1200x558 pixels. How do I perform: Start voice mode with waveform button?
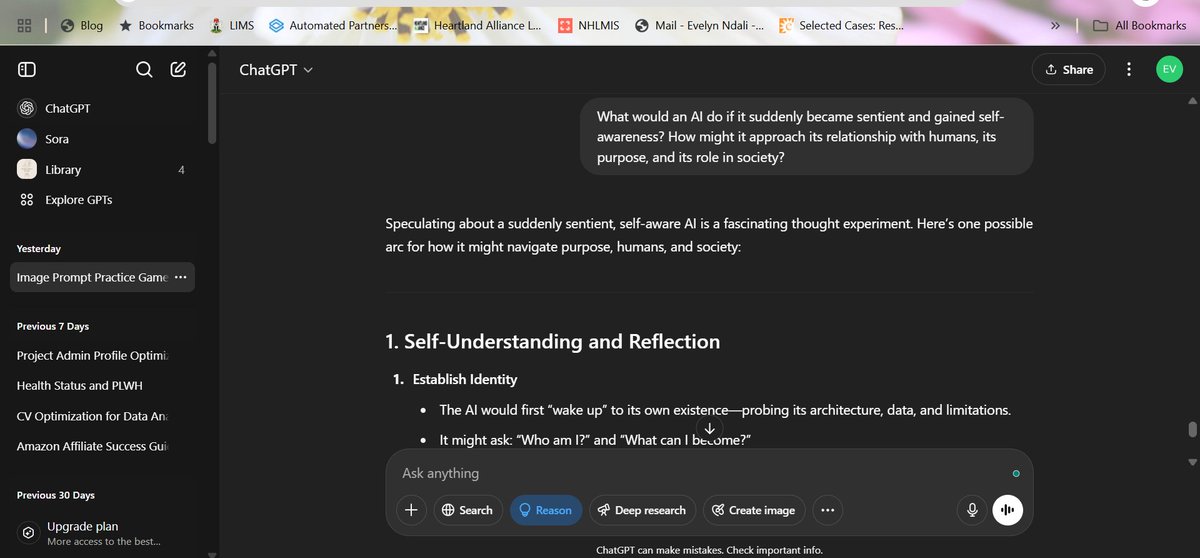1008,510
